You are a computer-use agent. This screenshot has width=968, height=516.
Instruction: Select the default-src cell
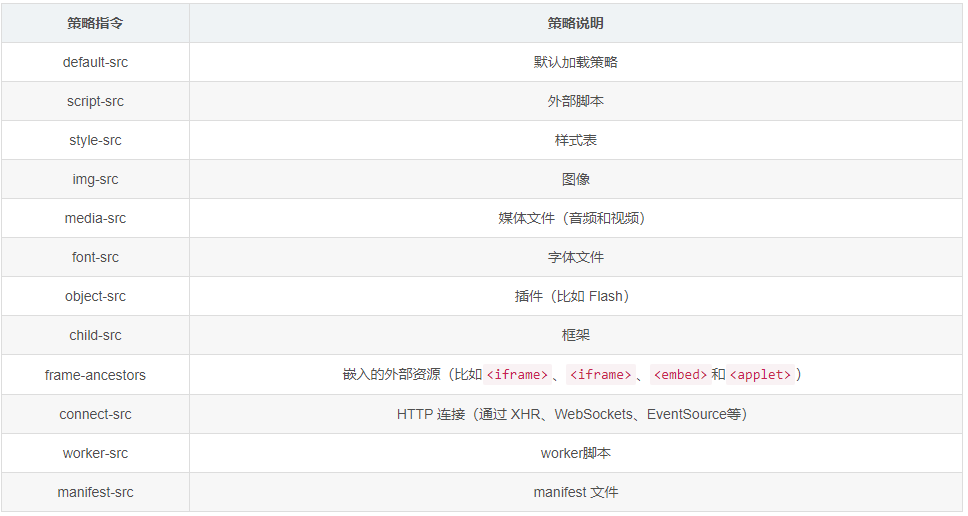[x=95, y=62]
